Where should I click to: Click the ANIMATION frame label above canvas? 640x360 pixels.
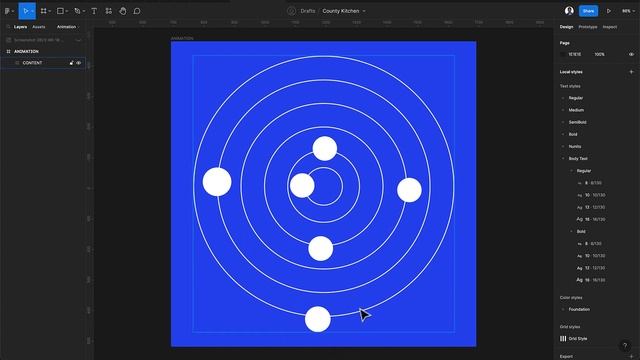point(182,38)
